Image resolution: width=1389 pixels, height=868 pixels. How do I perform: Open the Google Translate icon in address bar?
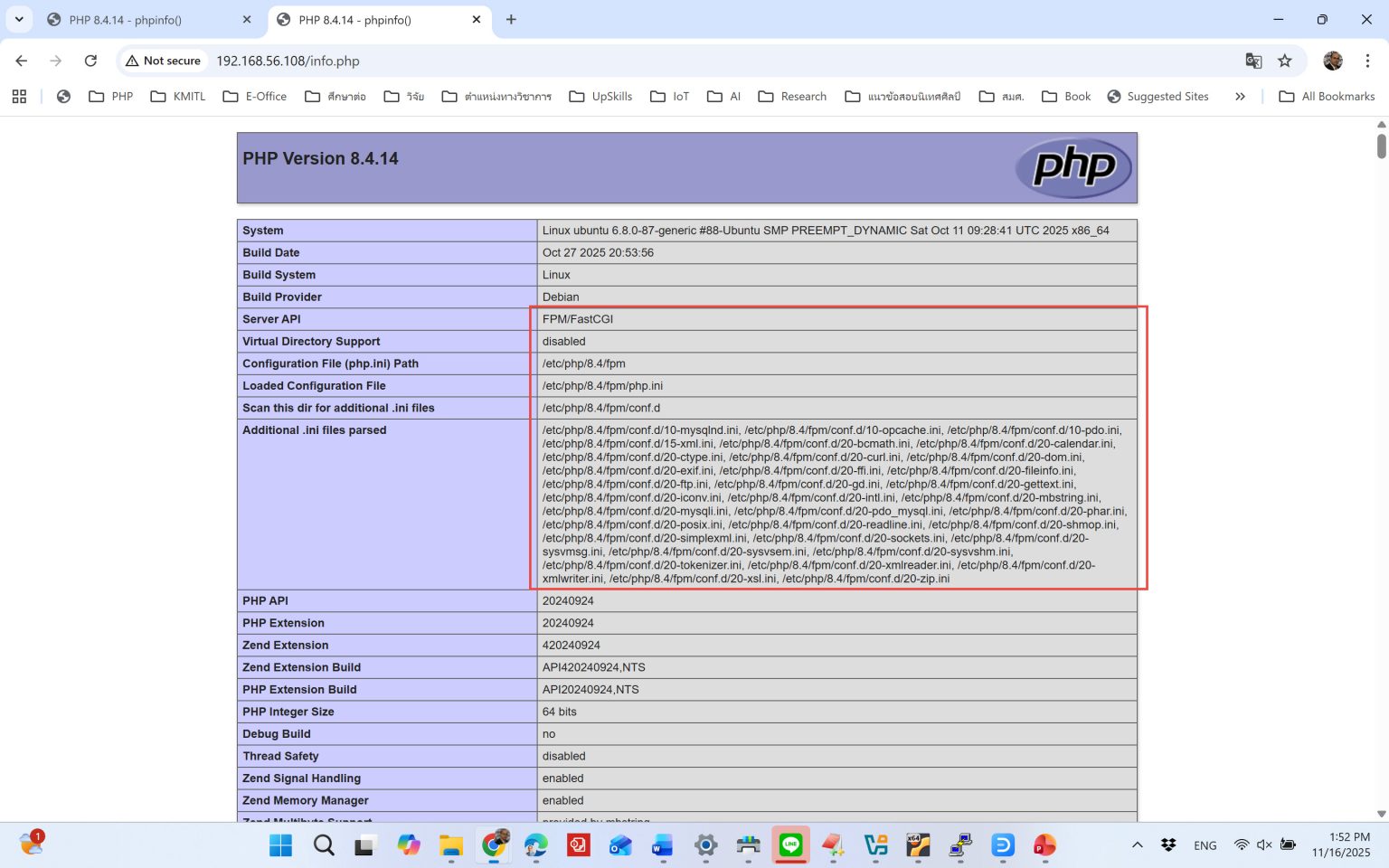(1253, 61)
